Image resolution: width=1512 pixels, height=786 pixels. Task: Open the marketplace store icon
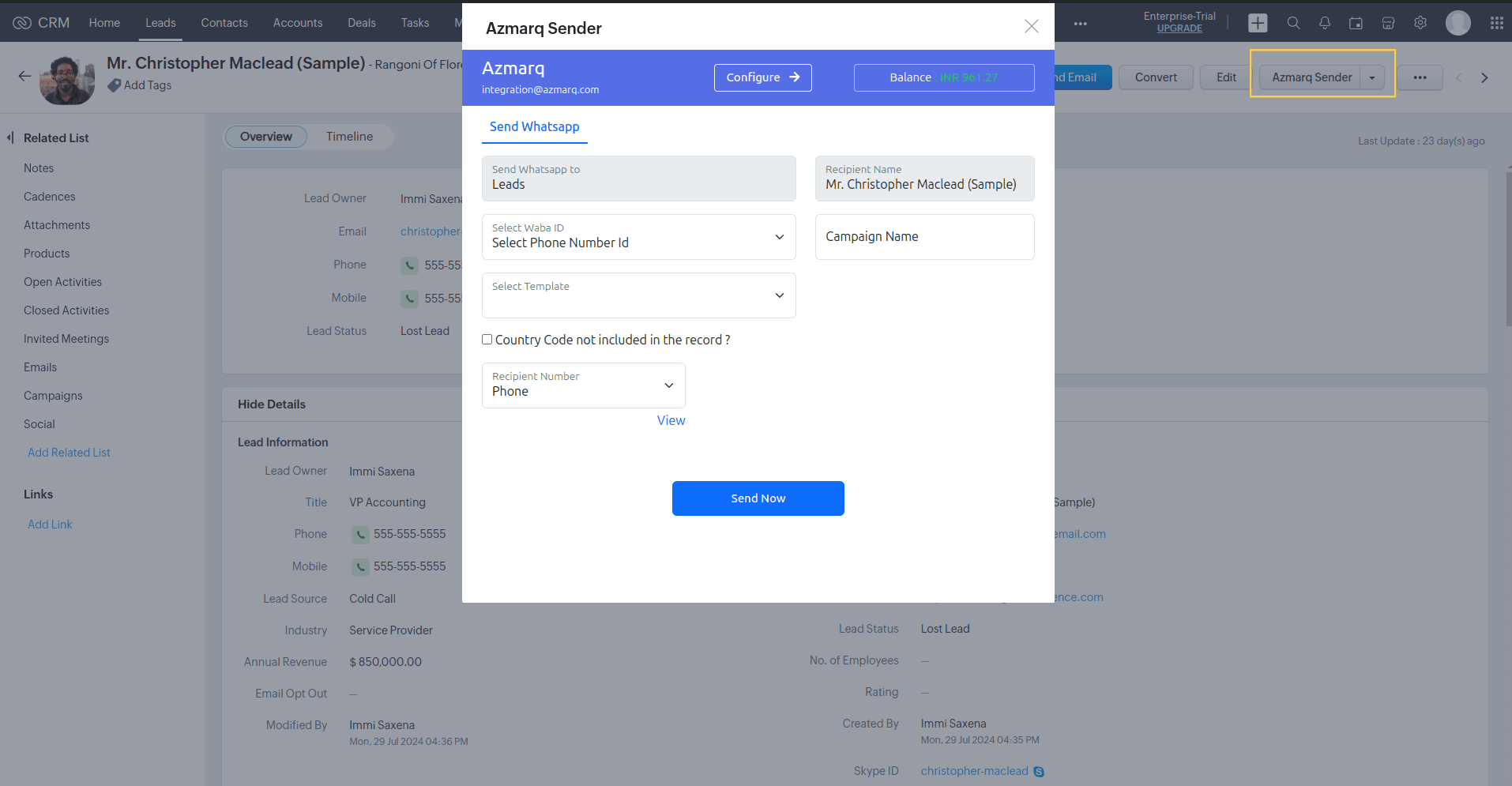pyautogui.click(x=1388, y=23)
